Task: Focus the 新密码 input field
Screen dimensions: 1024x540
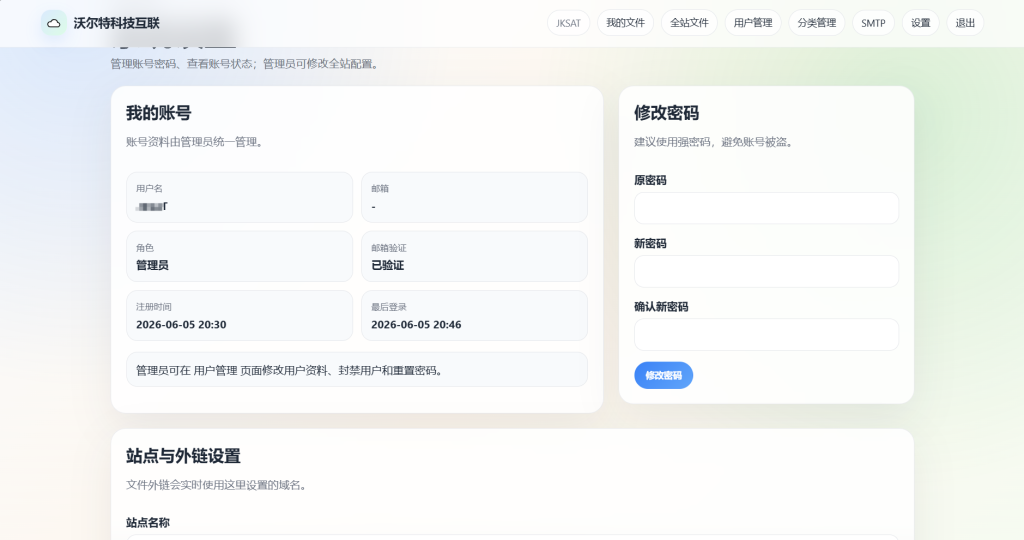Action: pos(766,271)
